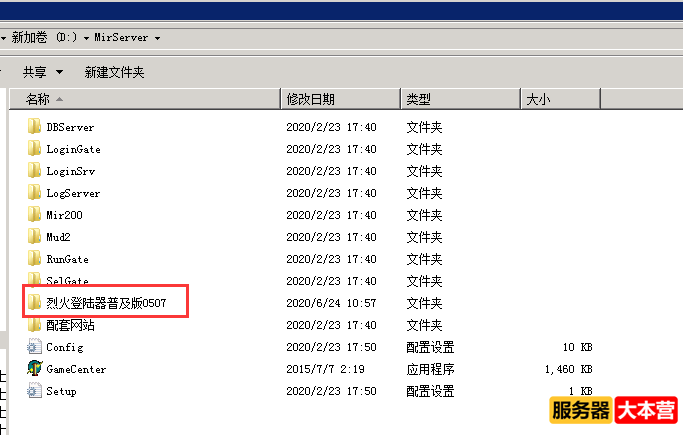Select the RunGate folder icon
Image resolution: width=683 pixels, height=435 pixels.
pos(34,258)
